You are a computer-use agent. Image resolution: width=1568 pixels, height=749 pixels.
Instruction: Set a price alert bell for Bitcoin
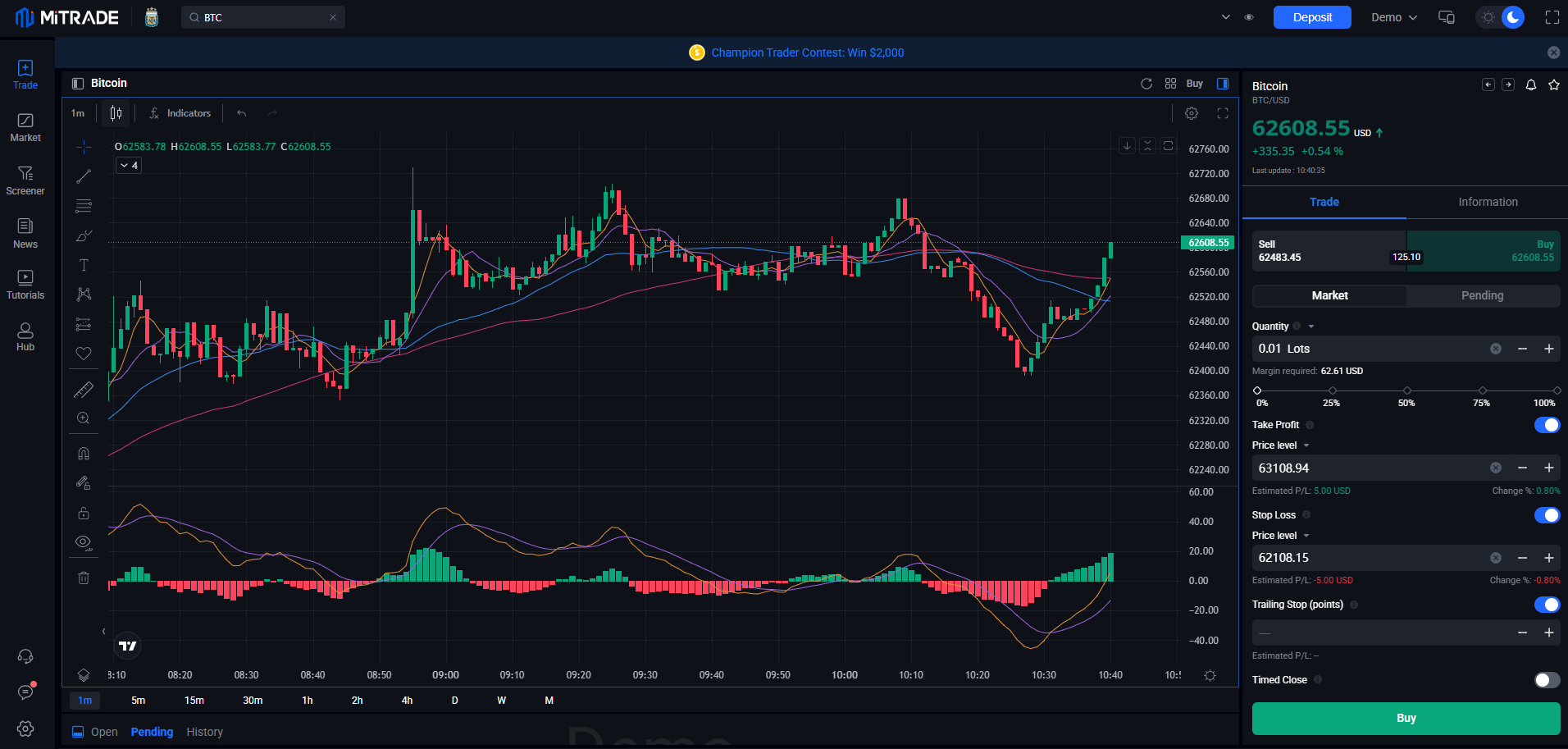(1531, 85)
